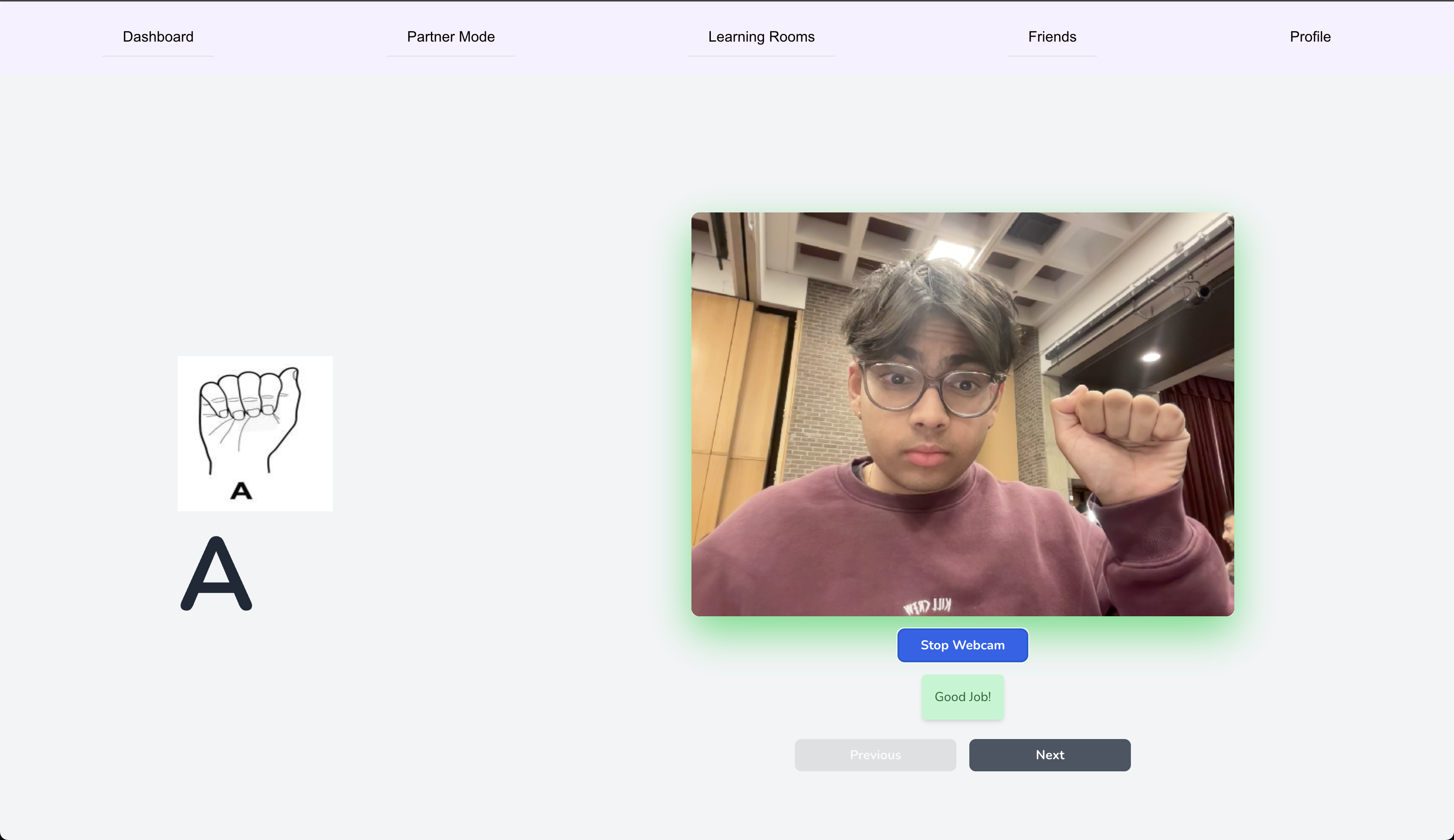The width and height of the screenshot is (1454, 840).
Task: Switch to Partner Mode
Action: [451, 37]
